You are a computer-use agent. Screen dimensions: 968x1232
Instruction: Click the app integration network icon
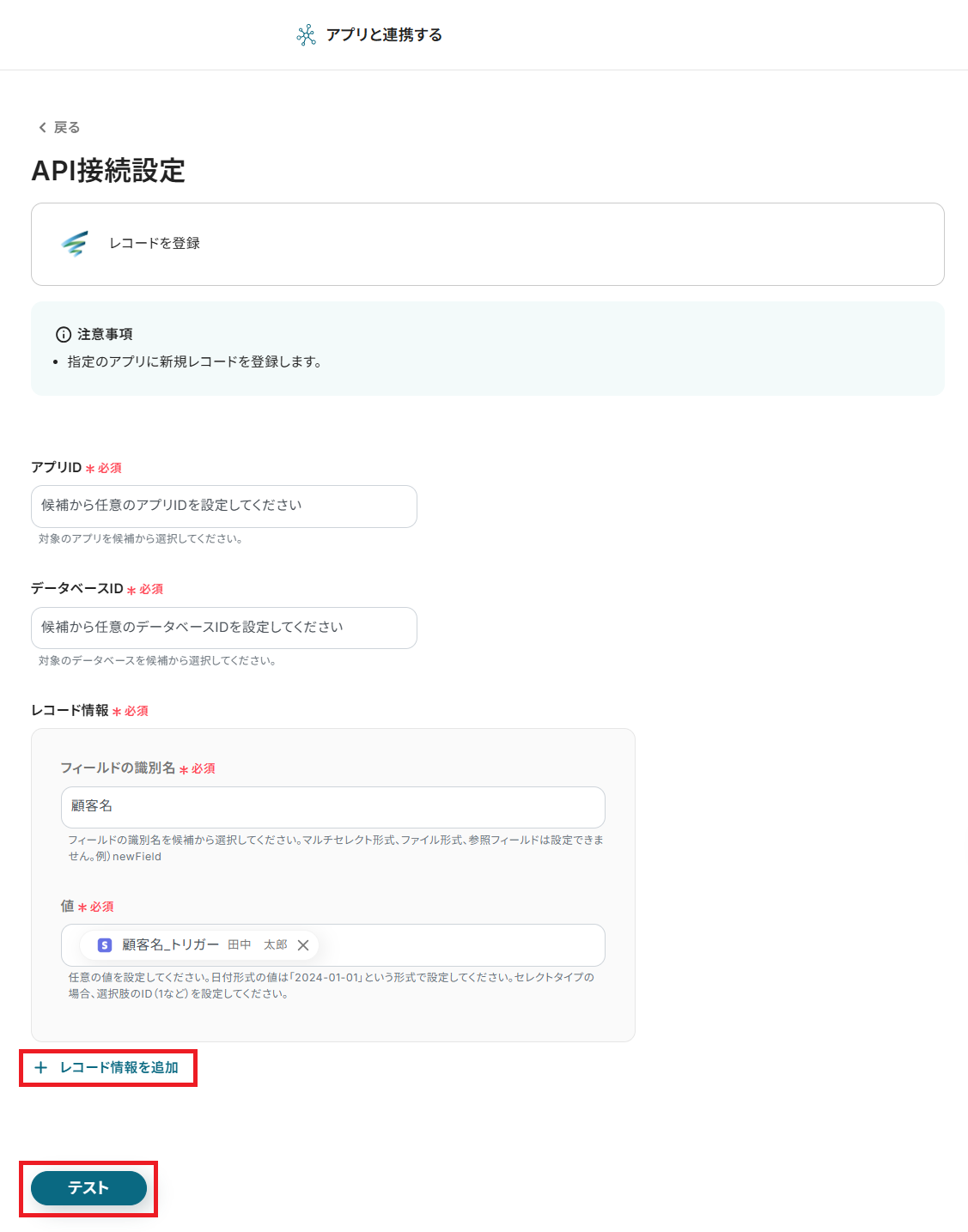(306, 35)
